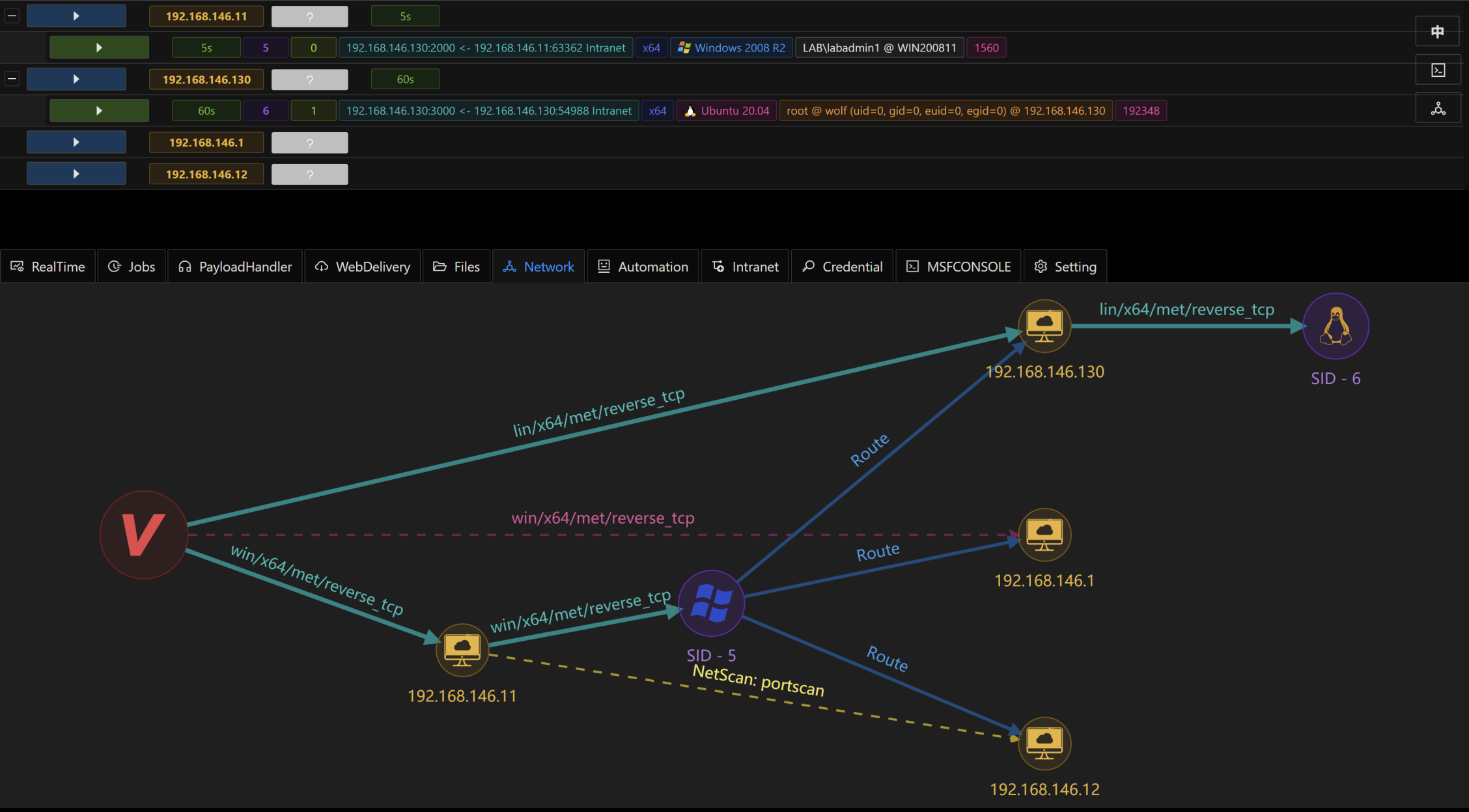1469x812 pixels.
Task: Switch to the MSFCONSOLE tab
Action: pos(958,266)
